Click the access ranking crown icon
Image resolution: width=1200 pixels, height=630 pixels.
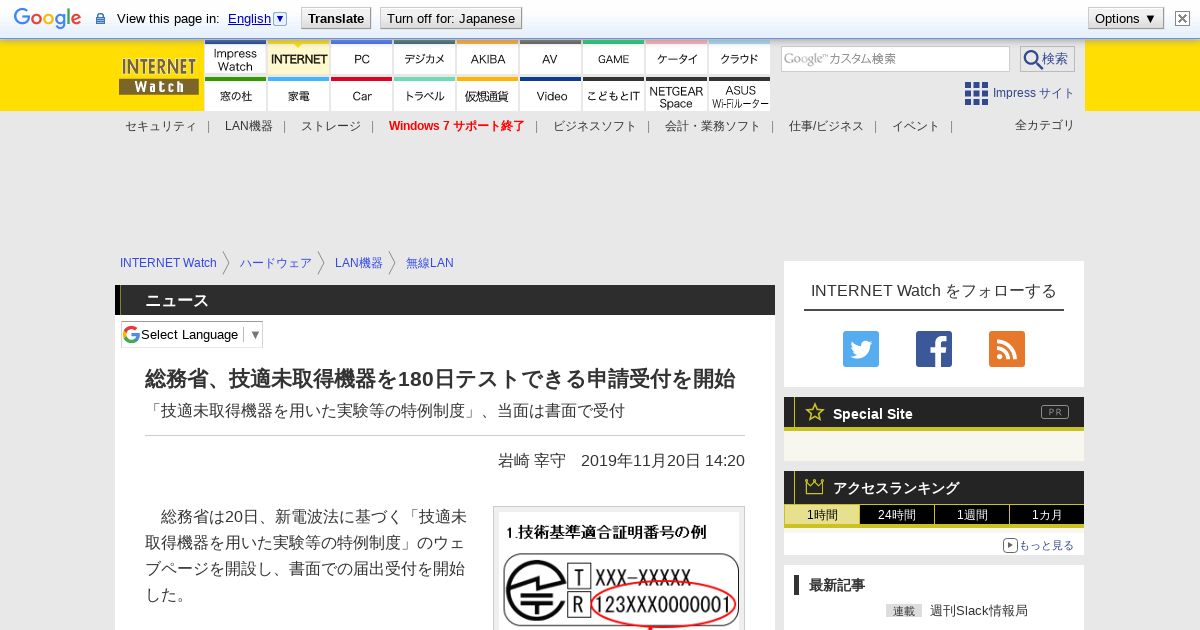point(815,487)
